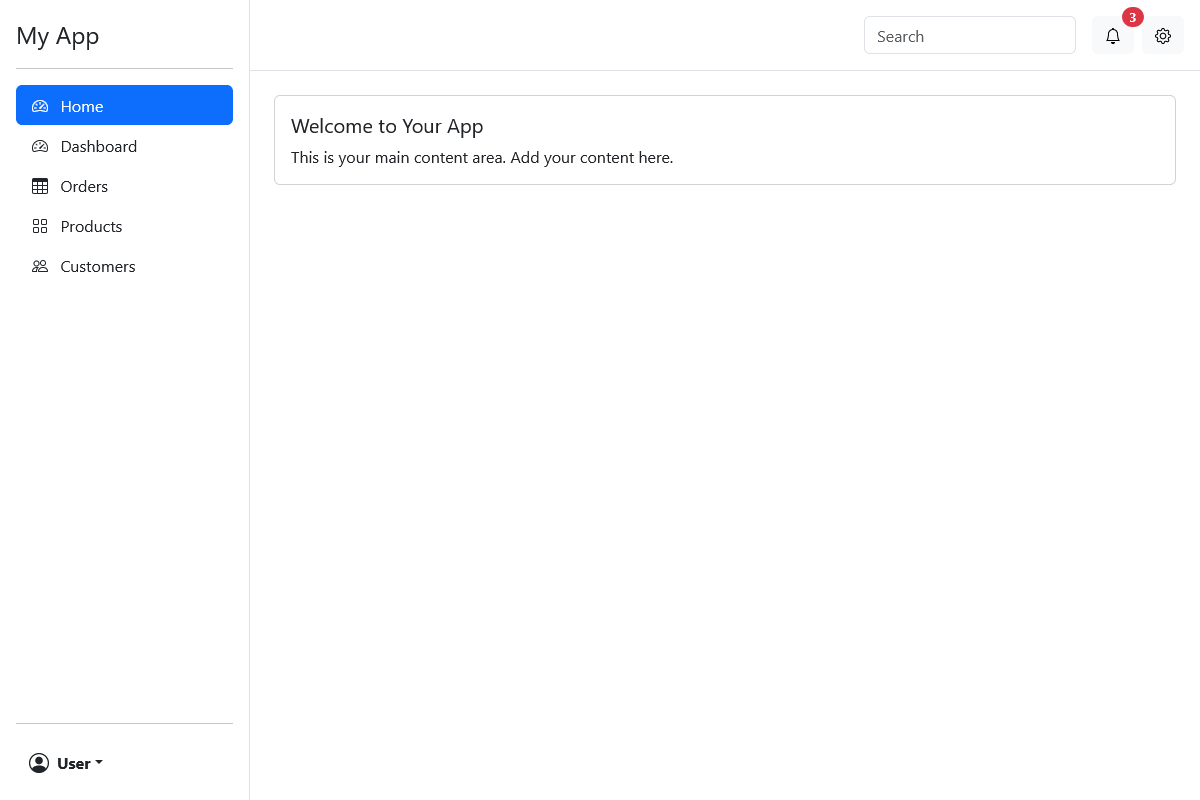Select the Home icon in the sidebar
Viewport: 1200px width, 800px height.
[x=40, y=105]
